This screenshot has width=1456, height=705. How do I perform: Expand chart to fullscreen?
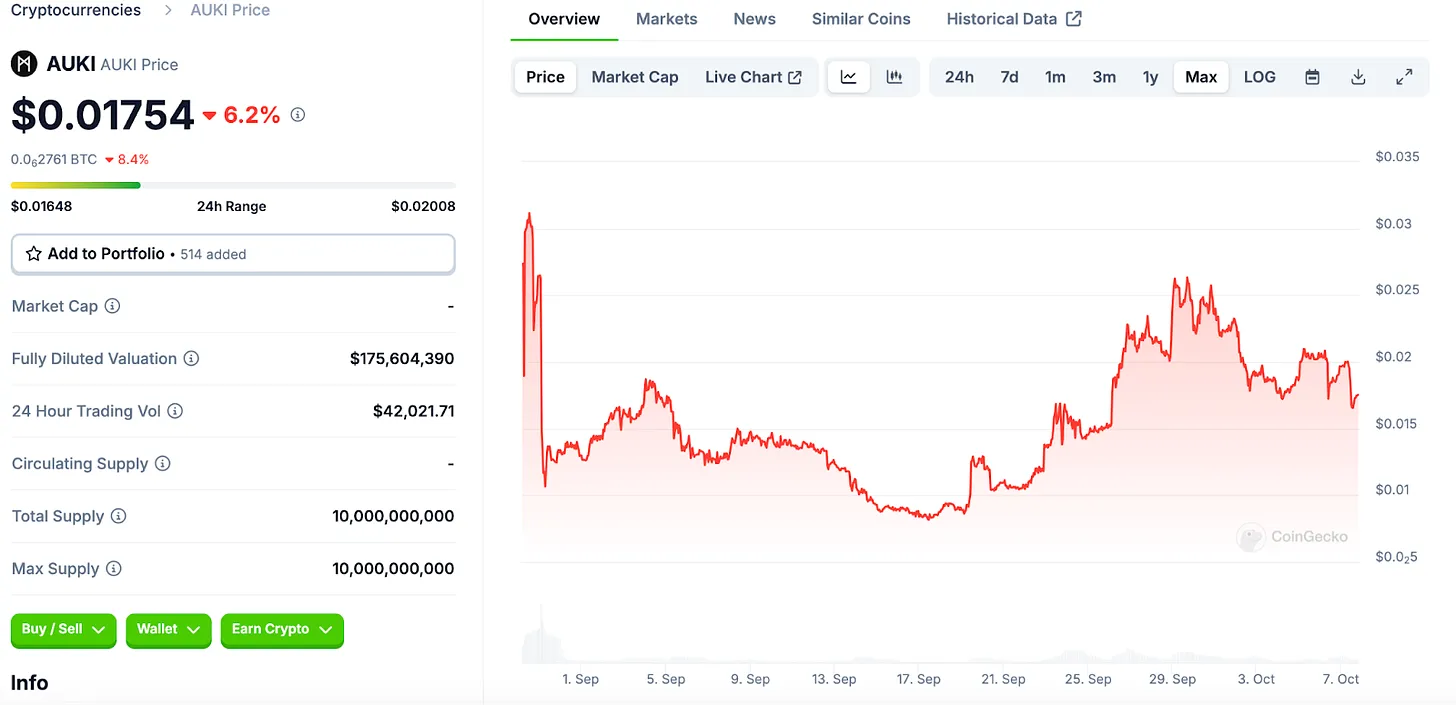click(x=1404, y=77)
